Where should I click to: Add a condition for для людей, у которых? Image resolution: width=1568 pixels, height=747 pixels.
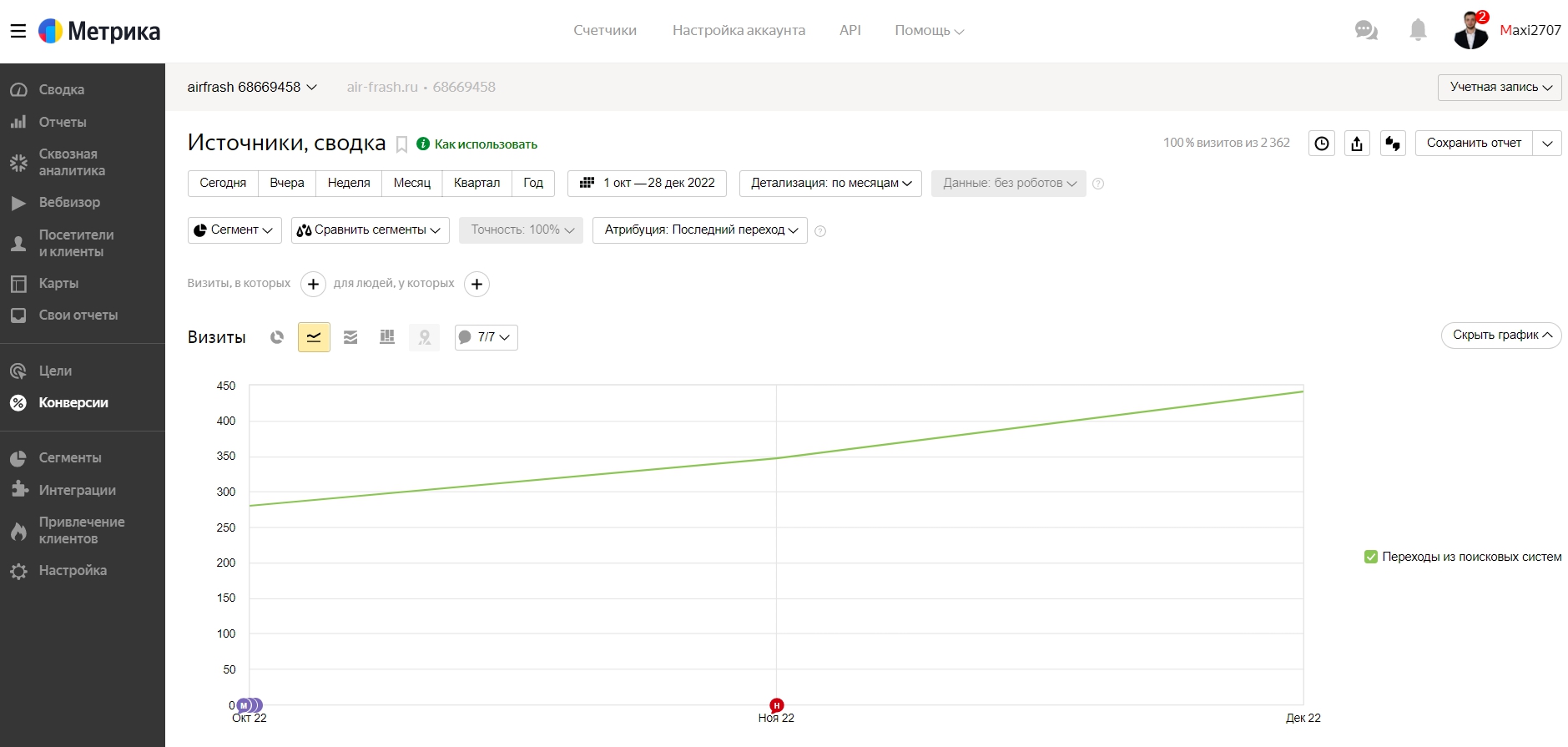(x=476, y=285)
